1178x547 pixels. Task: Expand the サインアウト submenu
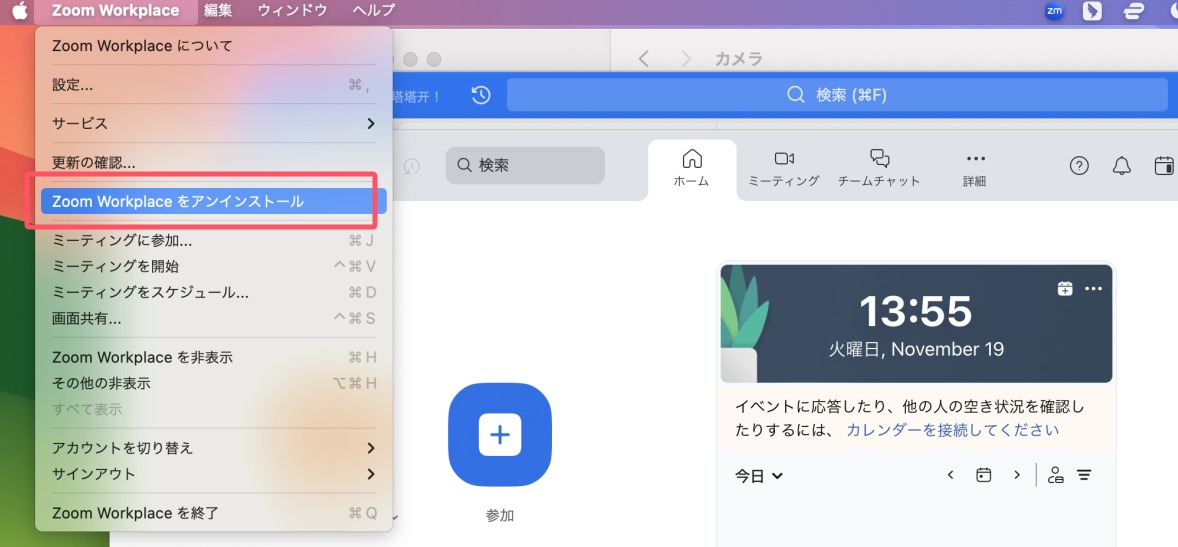(213, 474)
